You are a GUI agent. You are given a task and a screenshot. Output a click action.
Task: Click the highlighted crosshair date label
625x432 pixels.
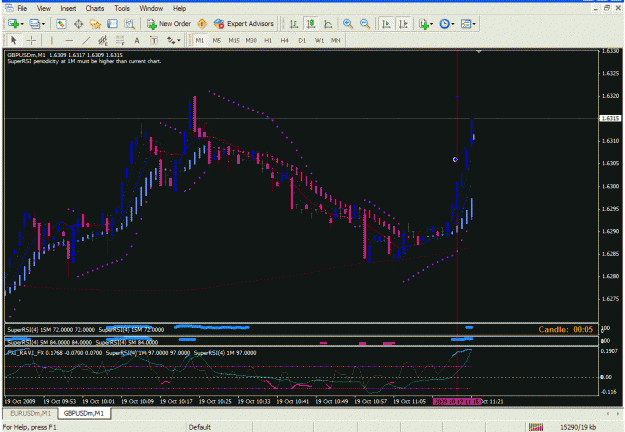coord(457,401)
